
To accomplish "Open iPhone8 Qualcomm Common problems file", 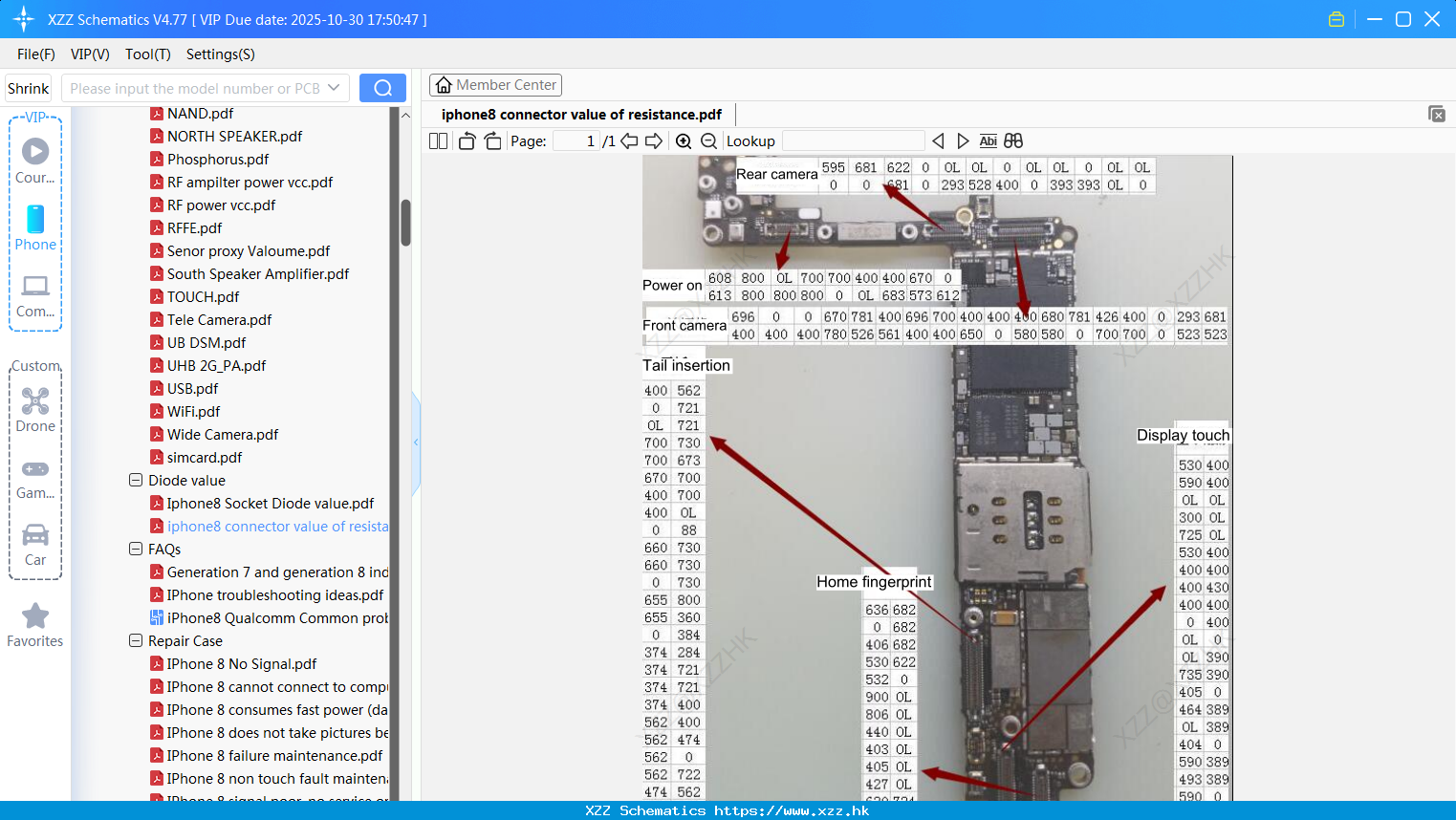I will [277, 617].
